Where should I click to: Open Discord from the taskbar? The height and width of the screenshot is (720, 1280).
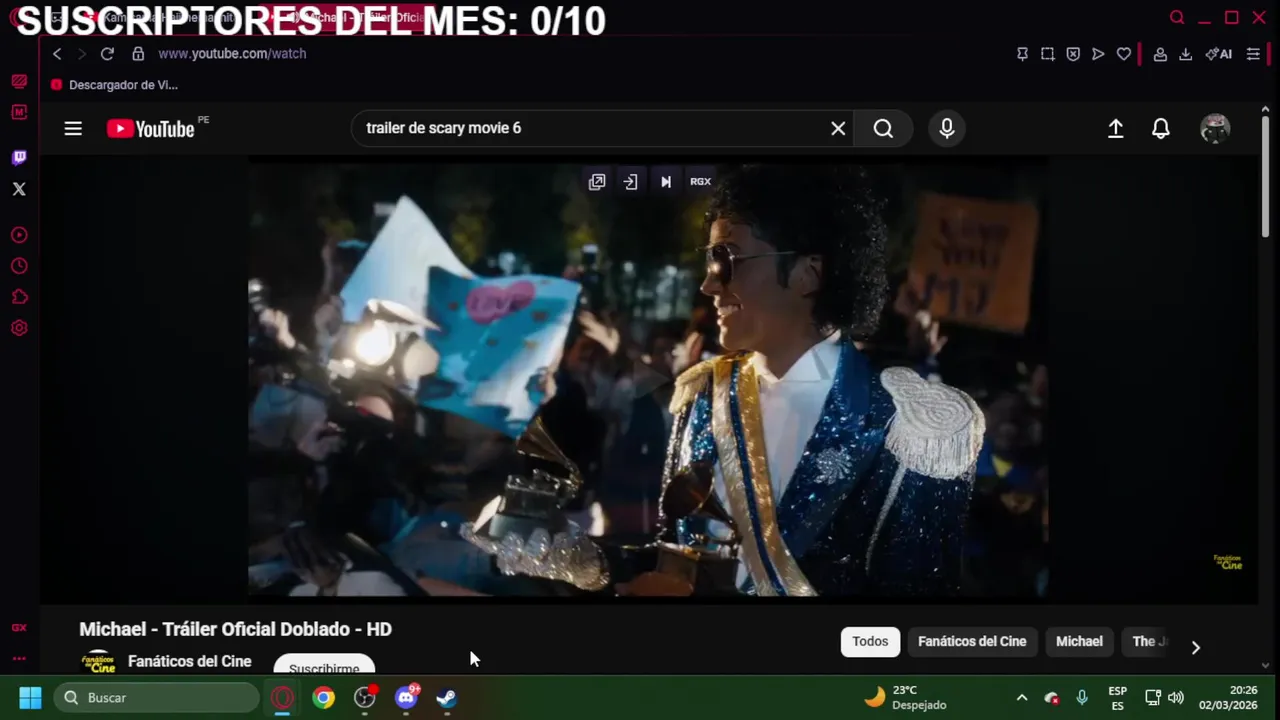[x=406, y=698]
